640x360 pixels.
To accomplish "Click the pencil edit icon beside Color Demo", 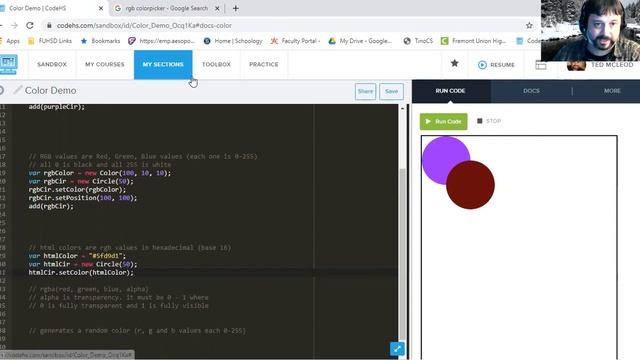I will coord(17,90).
